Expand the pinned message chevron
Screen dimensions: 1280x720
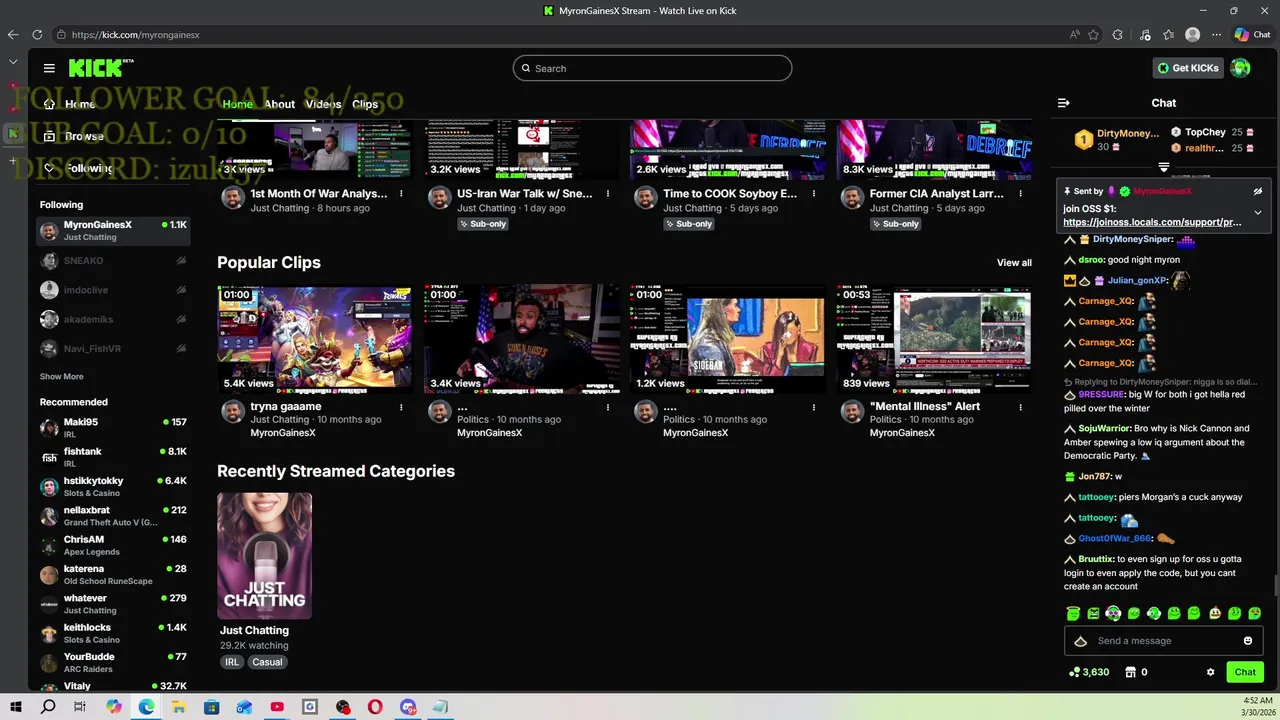(1258, 212)
